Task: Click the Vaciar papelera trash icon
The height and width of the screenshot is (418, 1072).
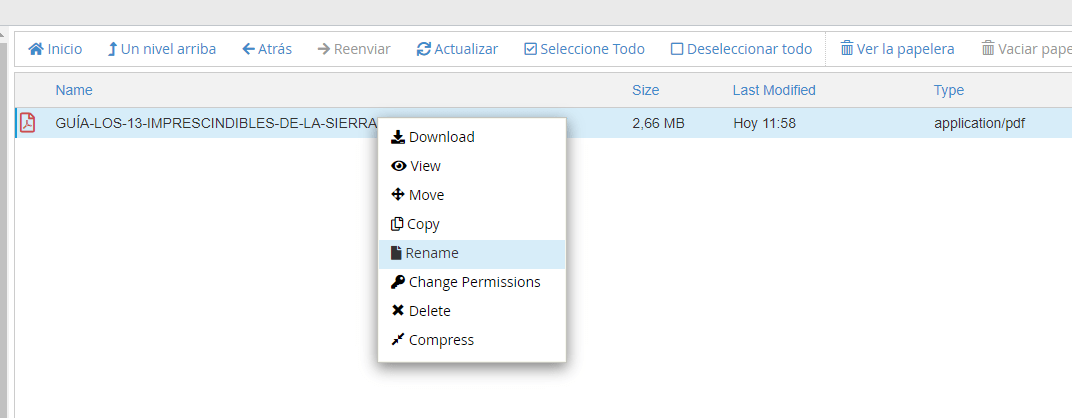Action: click(x=988, y=49)
